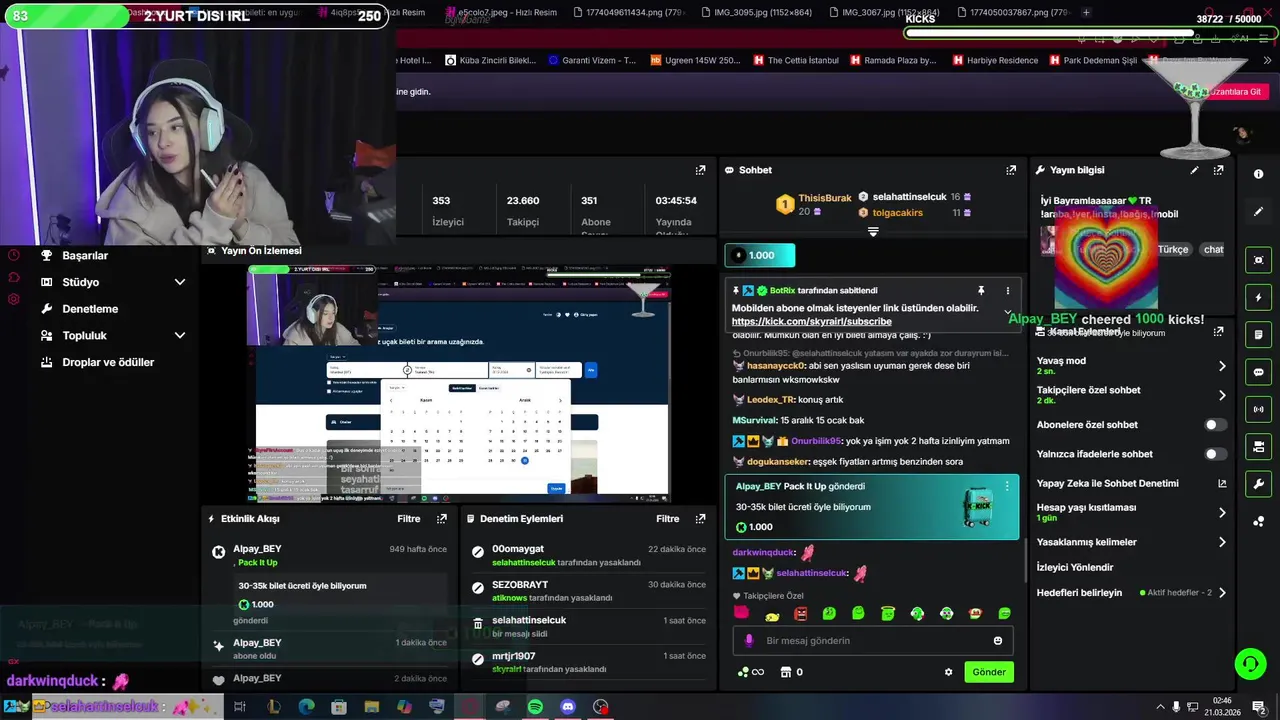The image size is (1280, 720).
Task: Click the screen-capture frame icon in right sidebar
Action: point(1258,260)
